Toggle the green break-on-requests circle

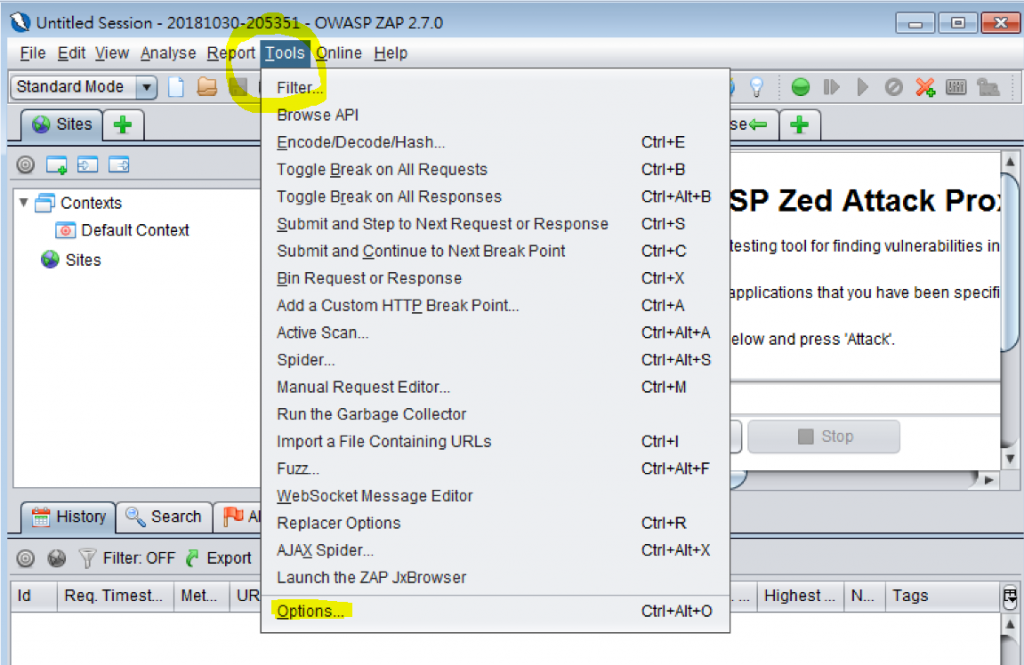click(800, 87)
